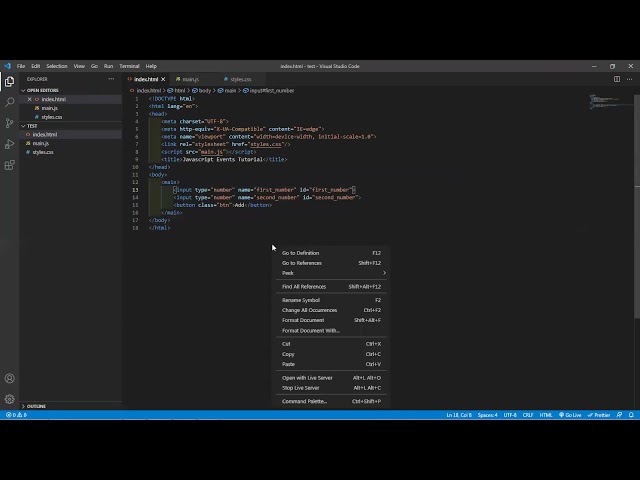Viewport: 640px width, 480px height.
Task: Select Go to Definition in context menu
Action: coord(331,253)
